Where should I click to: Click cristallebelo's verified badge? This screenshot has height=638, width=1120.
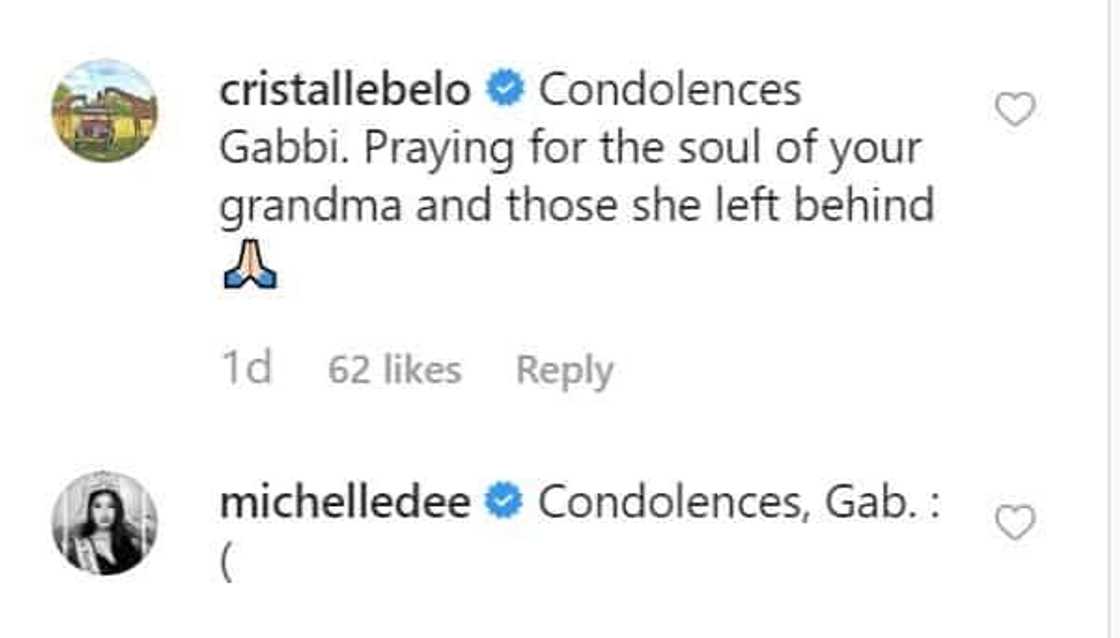coord(505,91)
